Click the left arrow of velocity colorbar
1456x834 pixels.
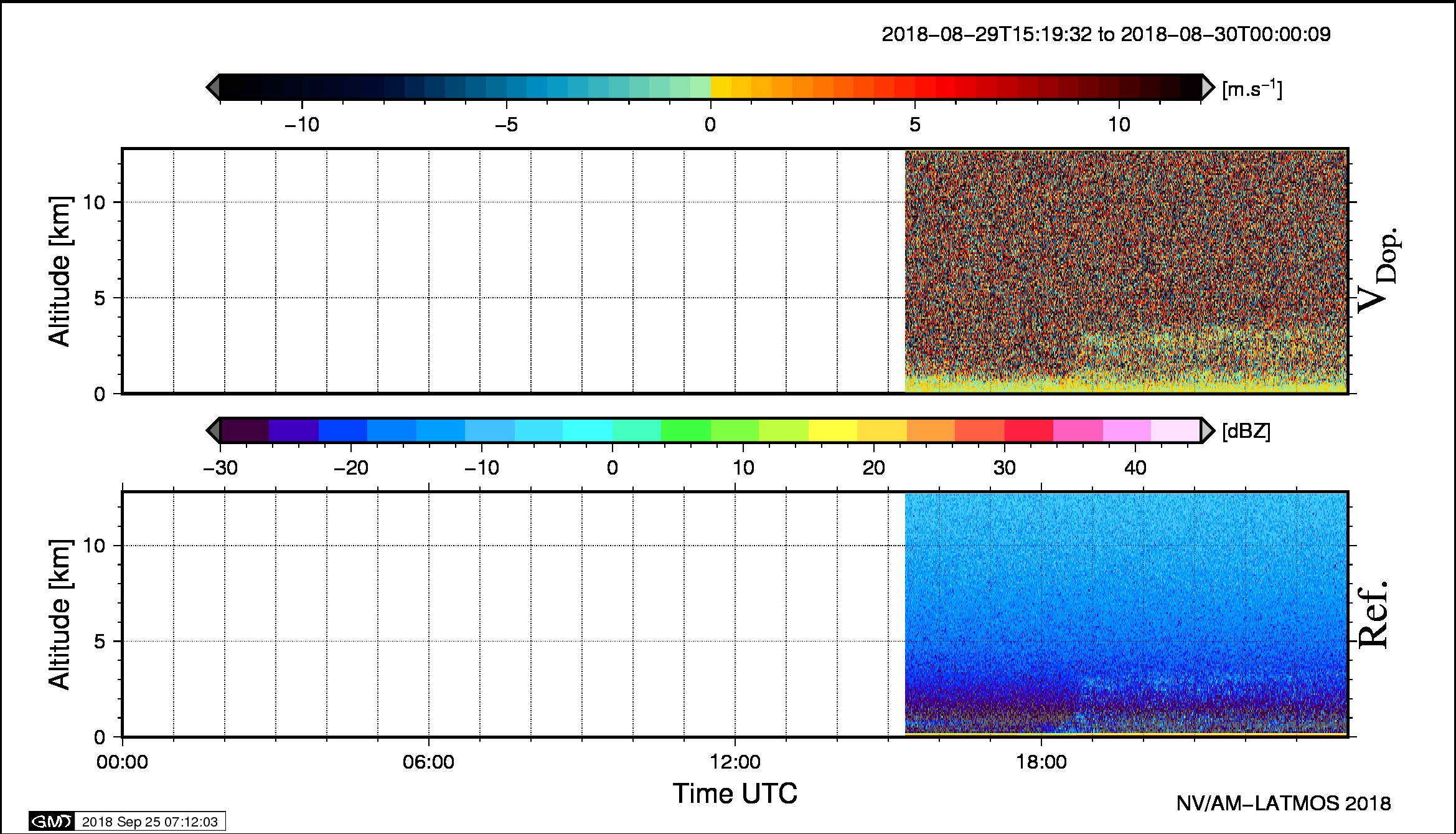(213, 87)
